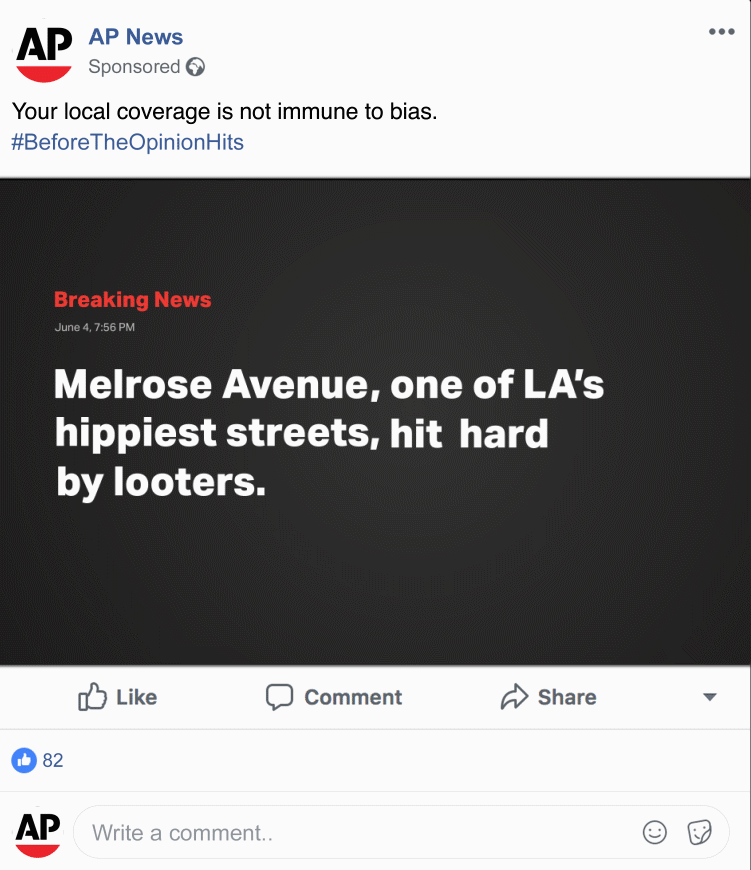Click the Comment button text
This screenshot has width=751, height=870.
coord(353,697)
